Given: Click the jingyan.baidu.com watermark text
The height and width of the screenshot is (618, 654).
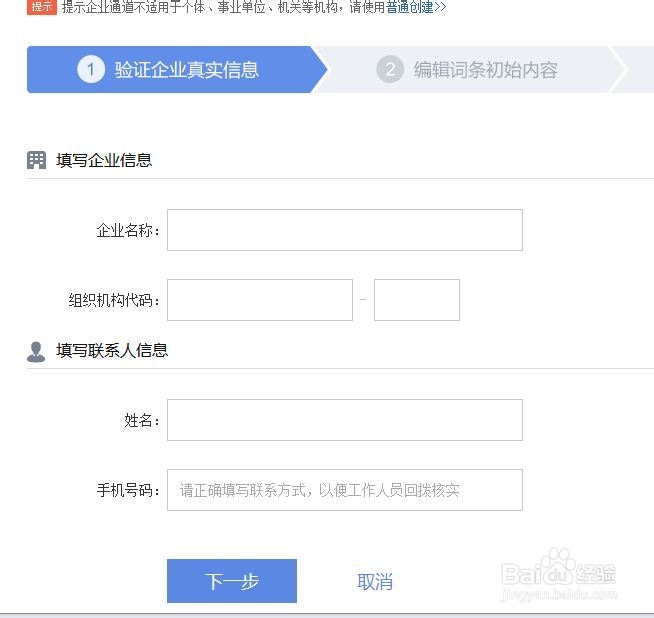Looking at the screenshot, I should click(558, 594).
